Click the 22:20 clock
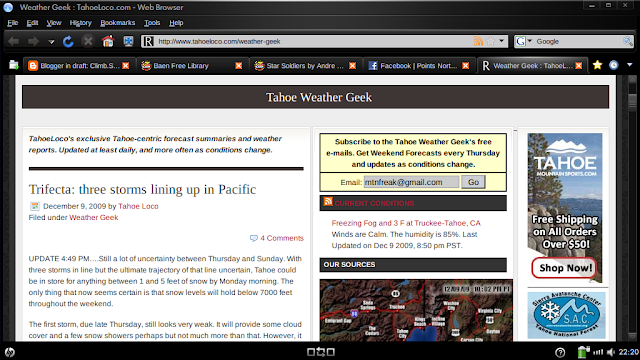This screenshot has height=360, width=640. (629, 352)
